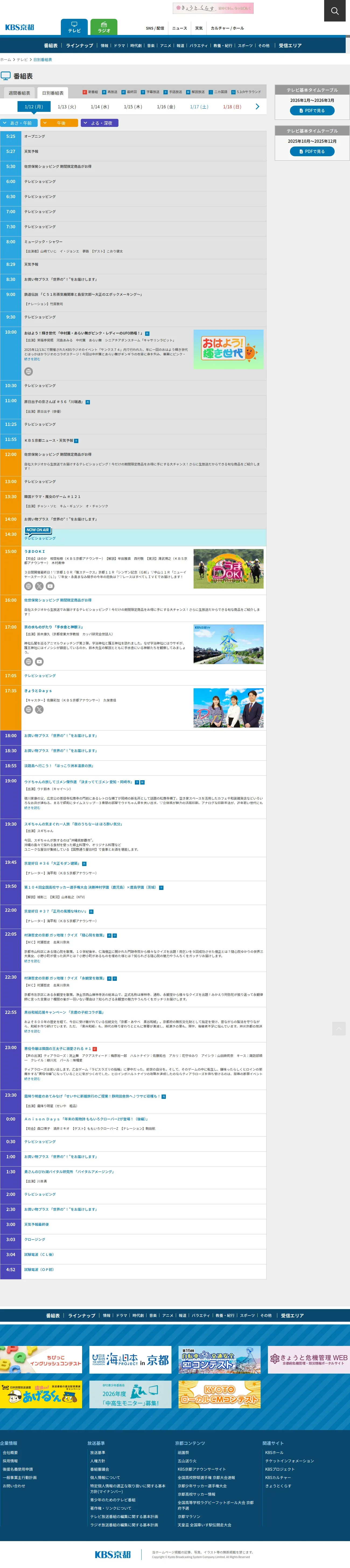Image resolution: width=350 pixels, height=1568 pixels.
Task: Select the 1/18 (日) date tab
Action: click(x=232, y=106)
